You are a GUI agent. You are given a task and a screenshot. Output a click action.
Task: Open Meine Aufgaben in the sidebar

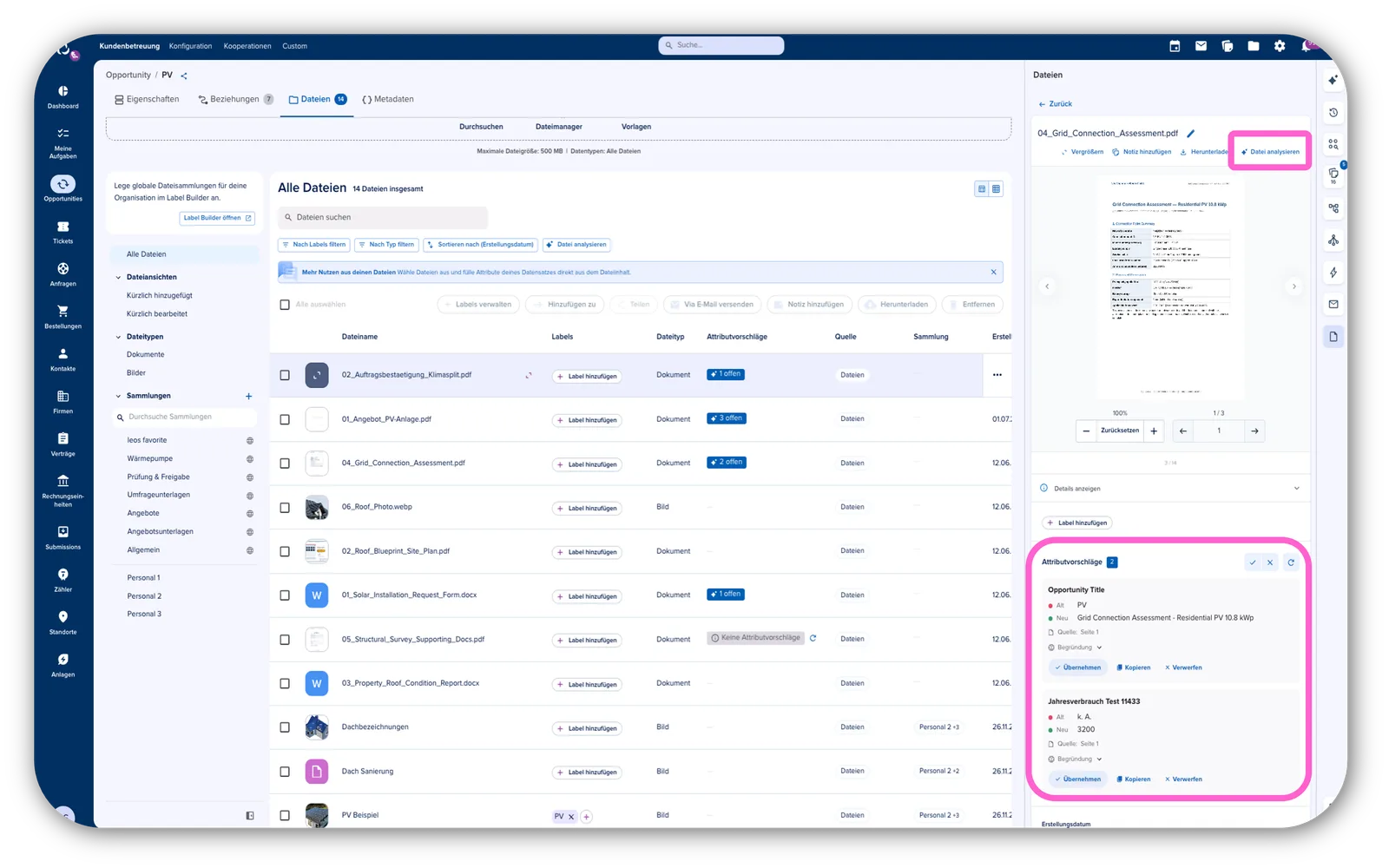pyautogui.click(x=63, y=143)
